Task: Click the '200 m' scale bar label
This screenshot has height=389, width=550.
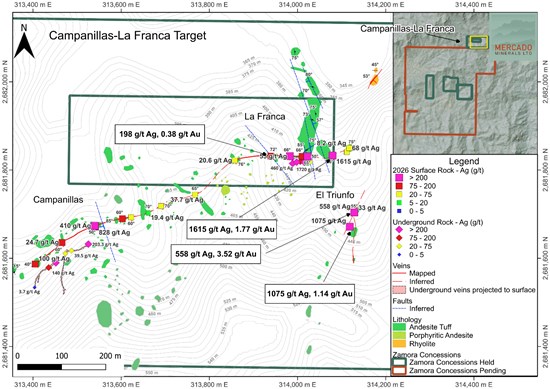Action: click(110, 356)
